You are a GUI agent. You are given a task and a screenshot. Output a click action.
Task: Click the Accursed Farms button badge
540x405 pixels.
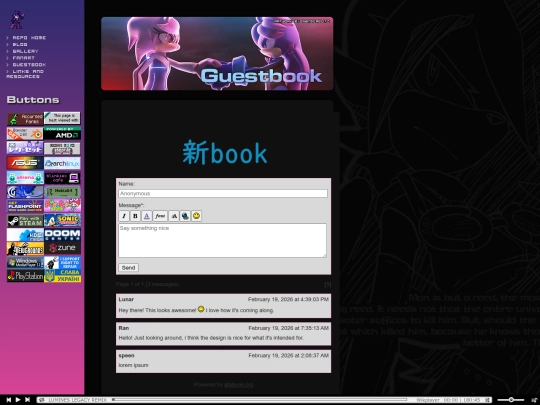point(25,119)
